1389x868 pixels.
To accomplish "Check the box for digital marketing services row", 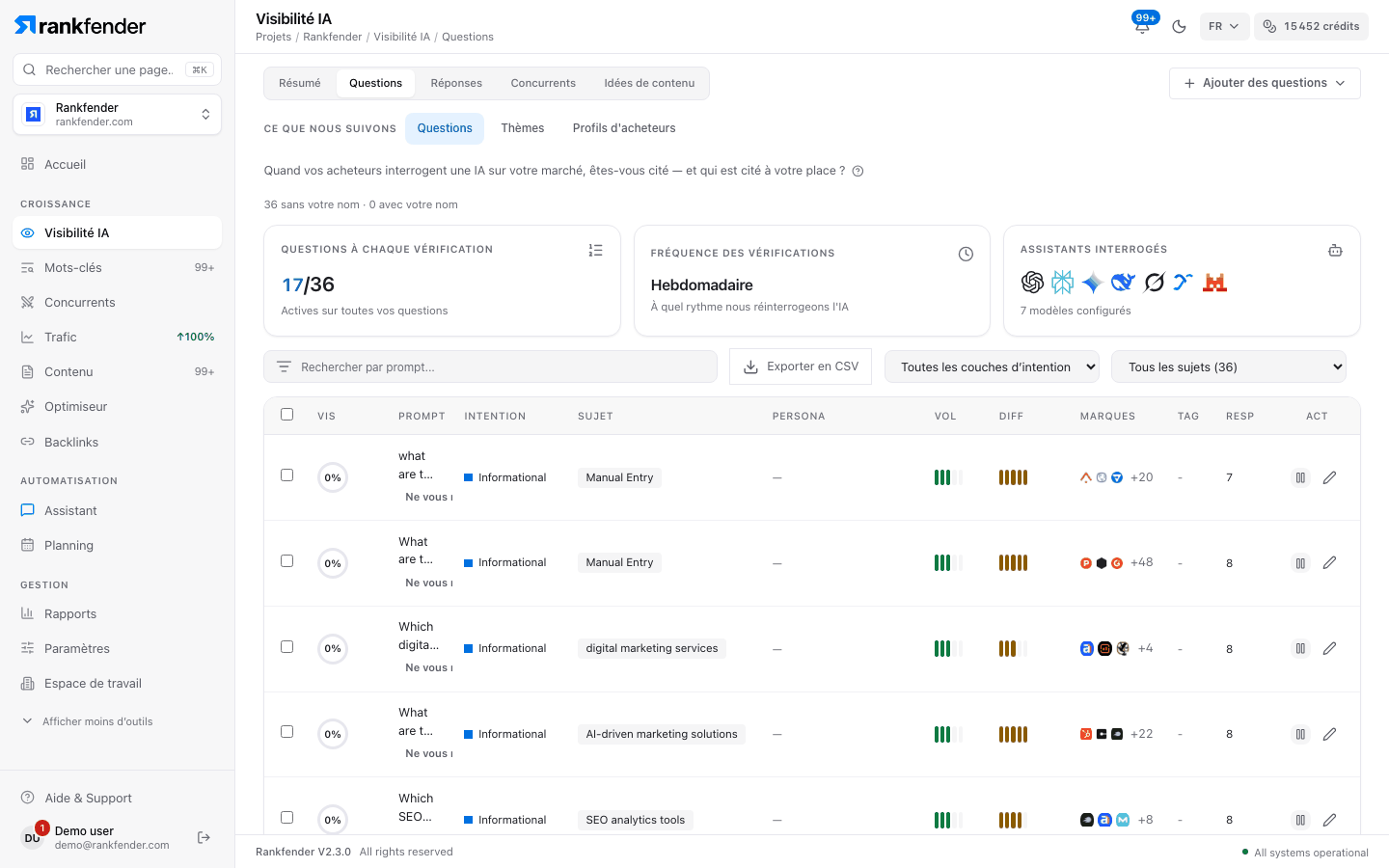I will pos(286,647).
